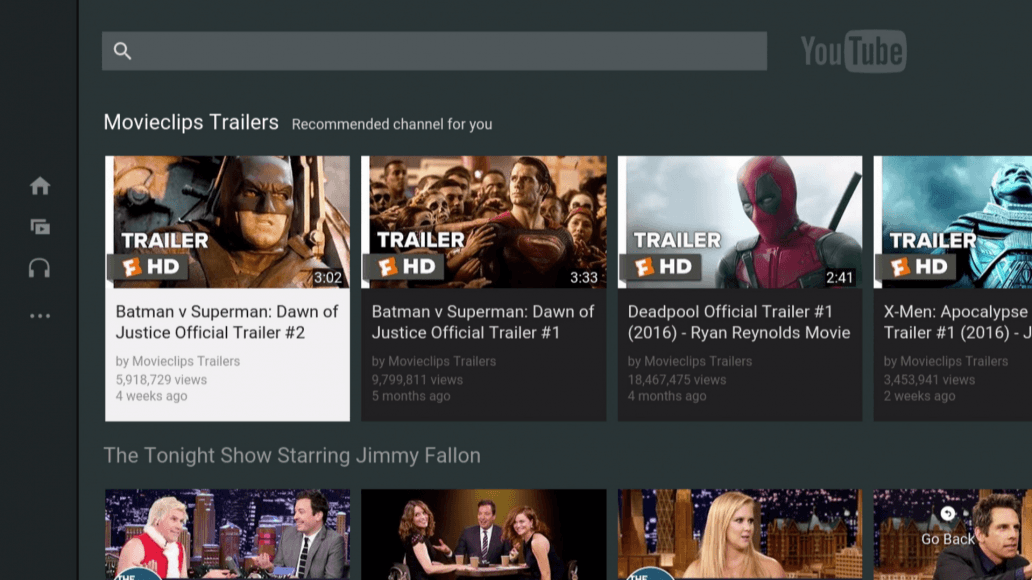The width and height of the screenshot is (1032, 580).
Task: Click the YouTube logo
Action: [853, 51]
